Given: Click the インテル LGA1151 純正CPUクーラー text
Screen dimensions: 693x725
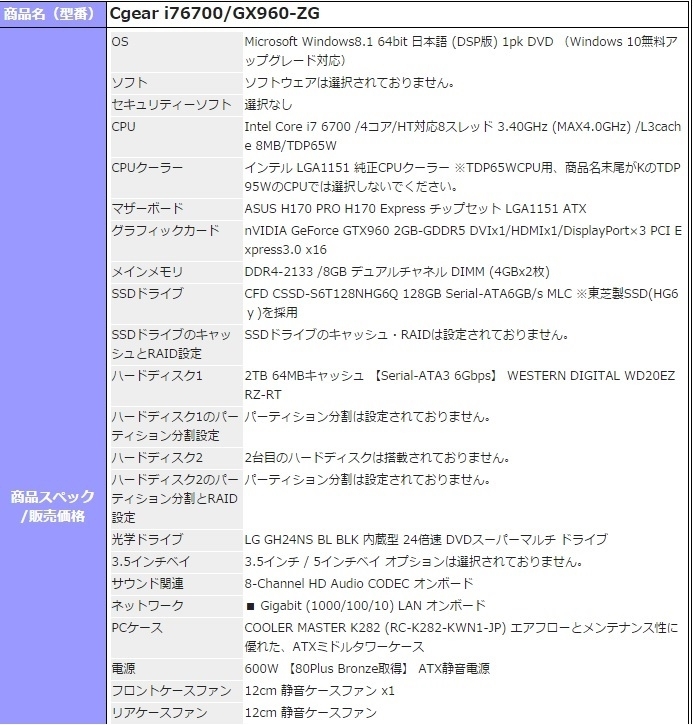Looking at the screenshot, I should [462, 177].
